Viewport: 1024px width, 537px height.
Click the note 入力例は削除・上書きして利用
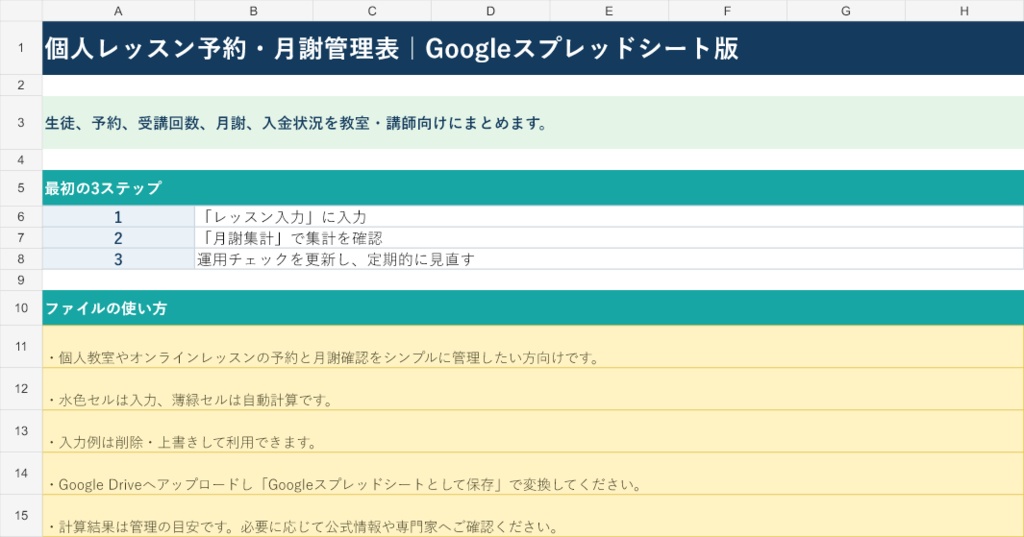tap(533, 431)
